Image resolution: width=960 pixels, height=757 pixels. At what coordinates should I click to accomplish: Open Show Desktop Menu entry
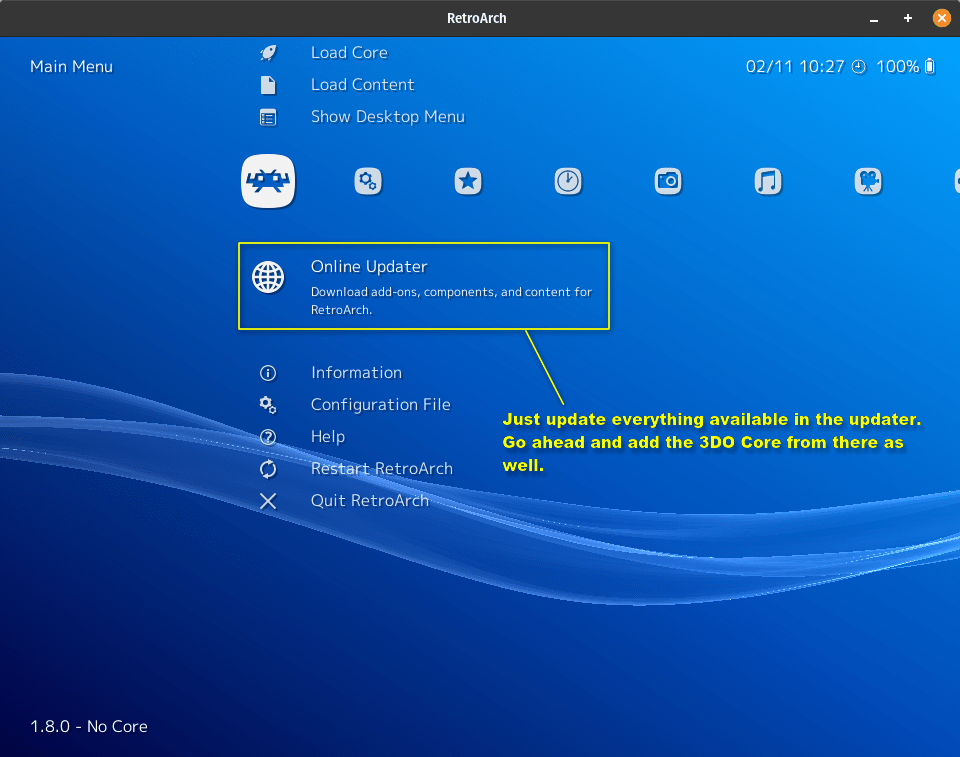click(387, 117)
